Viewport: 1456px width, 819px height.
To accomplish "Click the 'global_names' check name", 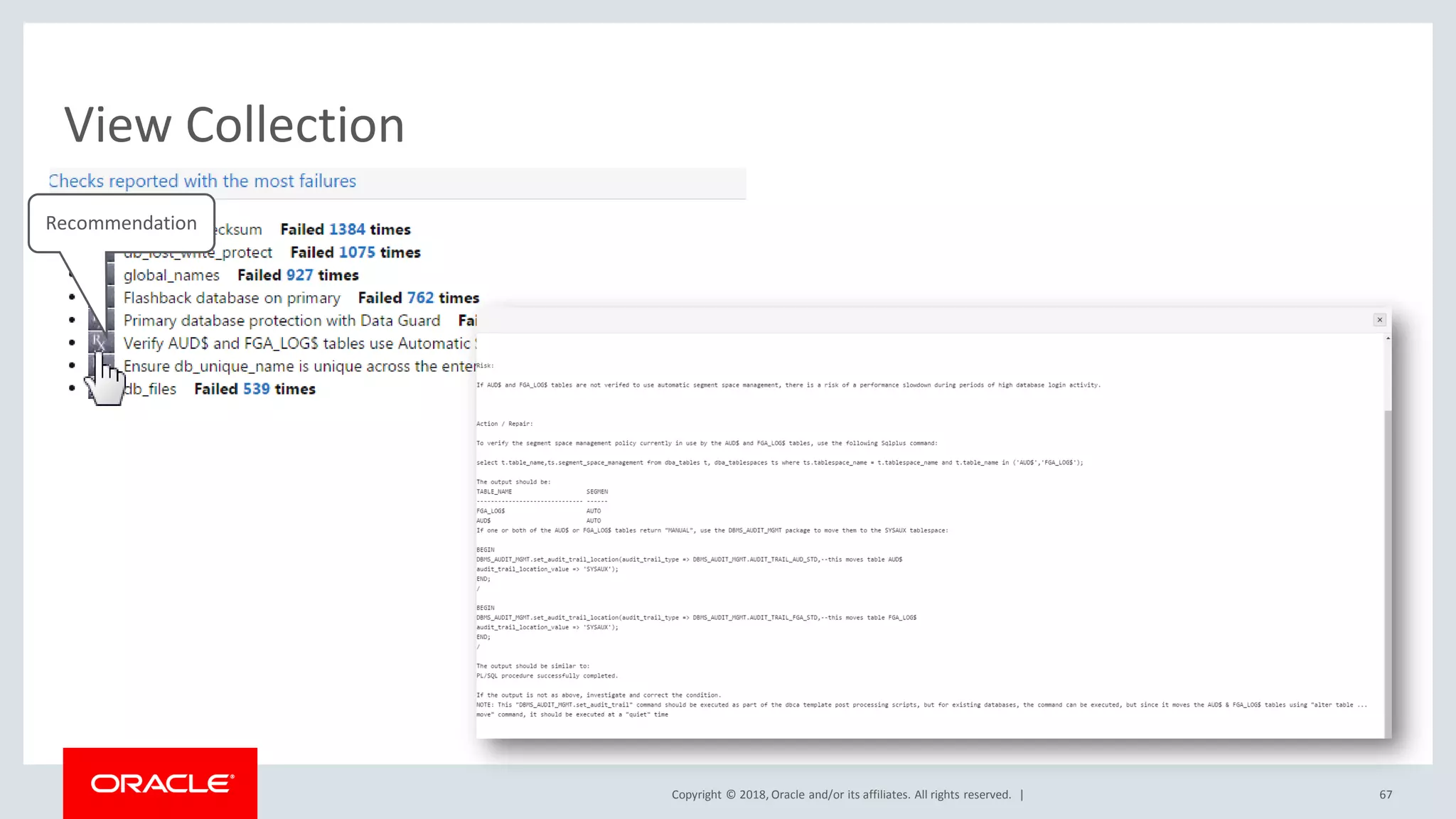I will 171,275.
